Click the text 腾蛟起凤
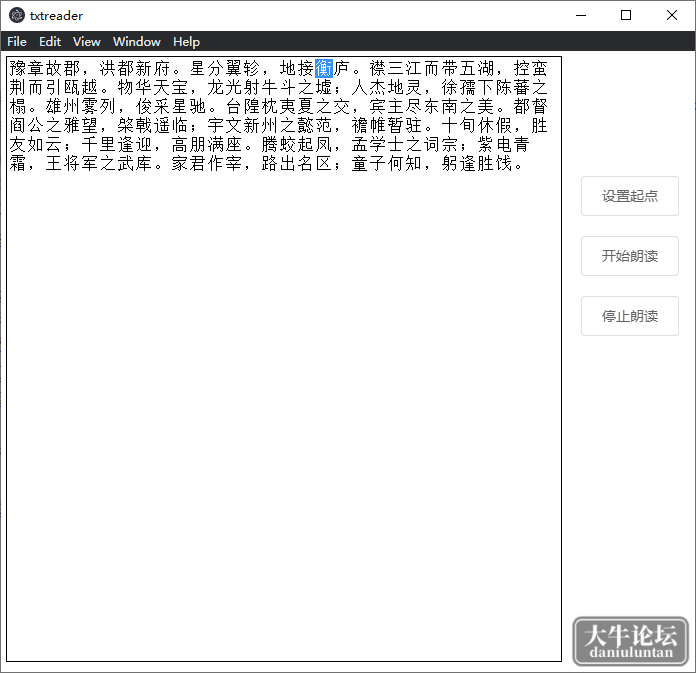The height and width of the screenshot is (673, 696). tap(297, 145)
